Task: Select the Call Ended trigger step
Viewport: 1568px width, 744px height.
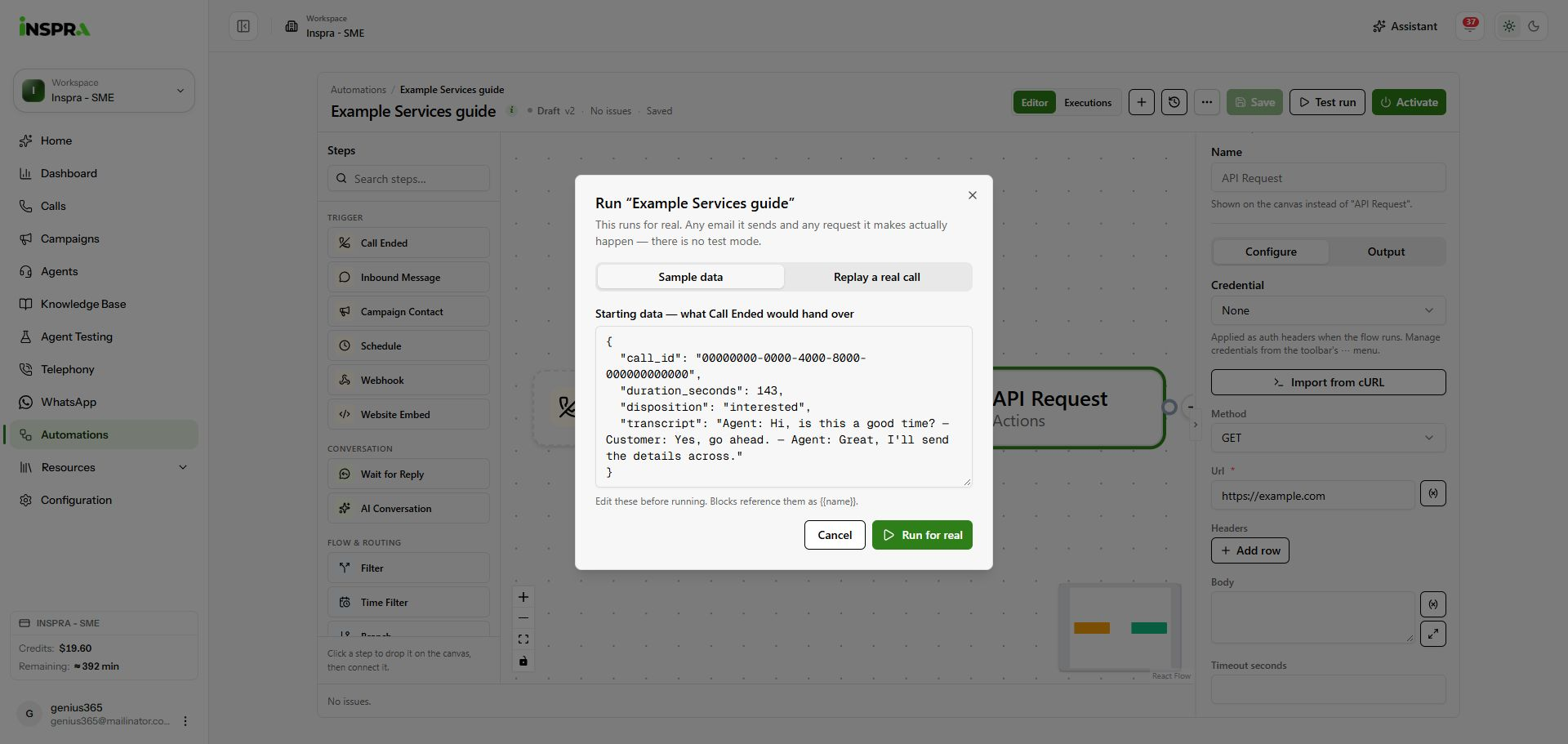Action: tap(408, 243)
